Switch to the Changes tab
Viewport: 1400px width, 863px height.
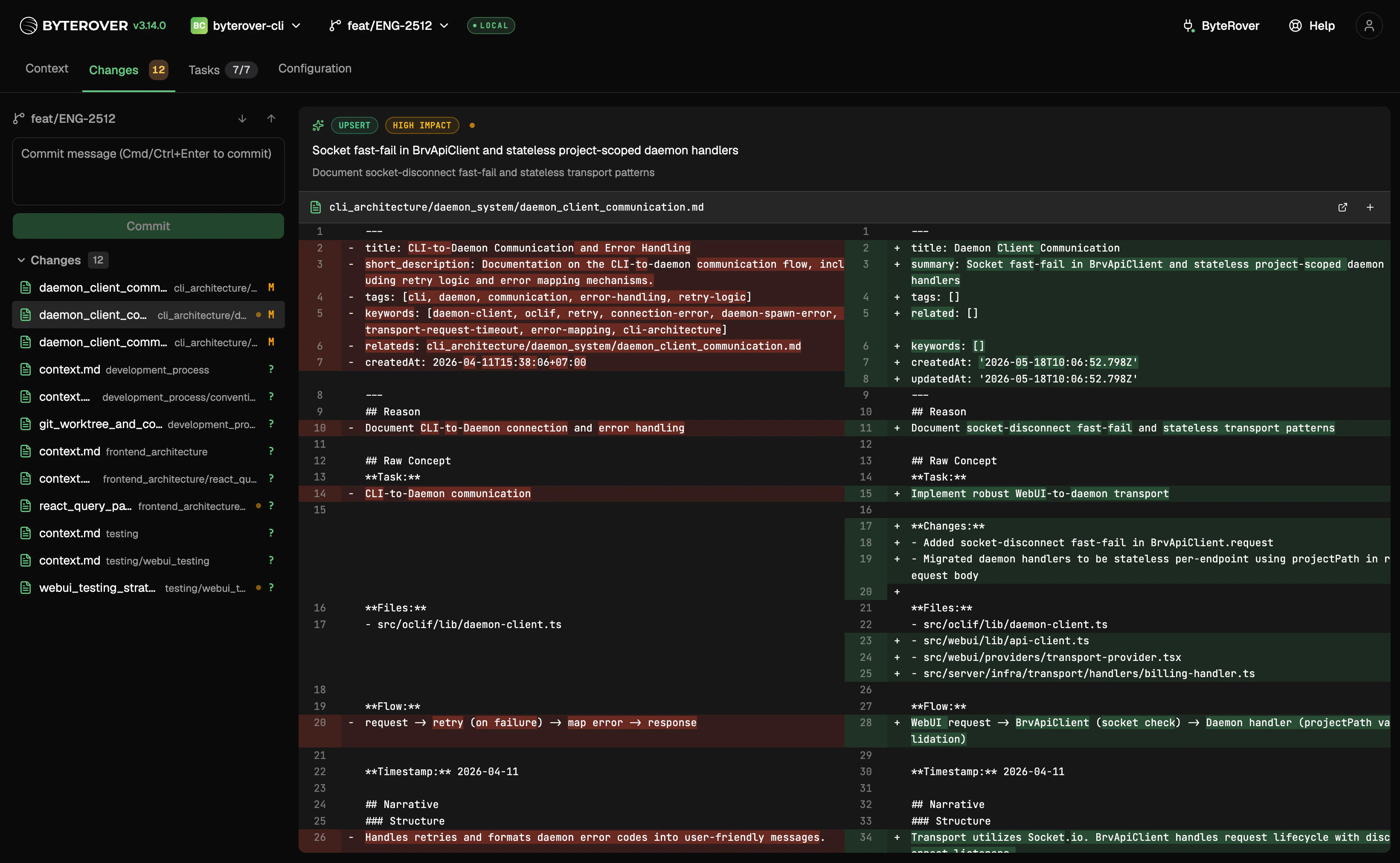pyautogui.click(x=128, y=70)
